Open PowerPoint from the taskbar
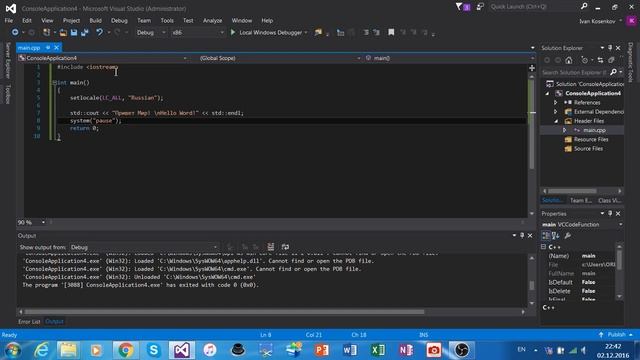 [322, 350]
